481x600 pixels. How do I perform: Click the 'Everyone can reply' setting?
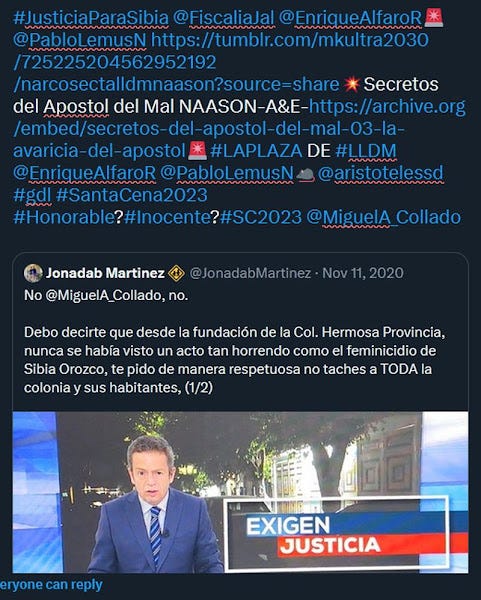[51, 585]
